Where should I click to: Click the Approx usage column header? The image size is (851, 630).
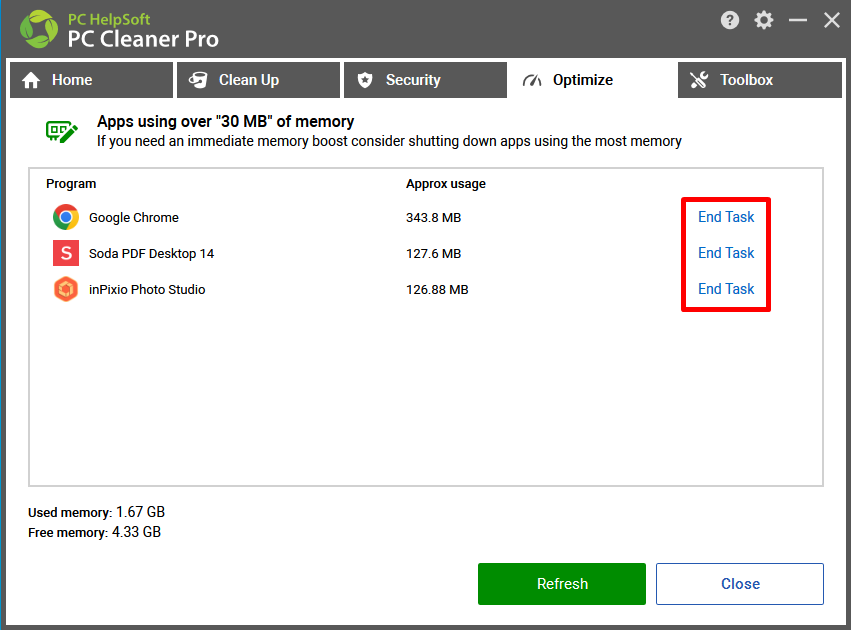pos(446,184)
